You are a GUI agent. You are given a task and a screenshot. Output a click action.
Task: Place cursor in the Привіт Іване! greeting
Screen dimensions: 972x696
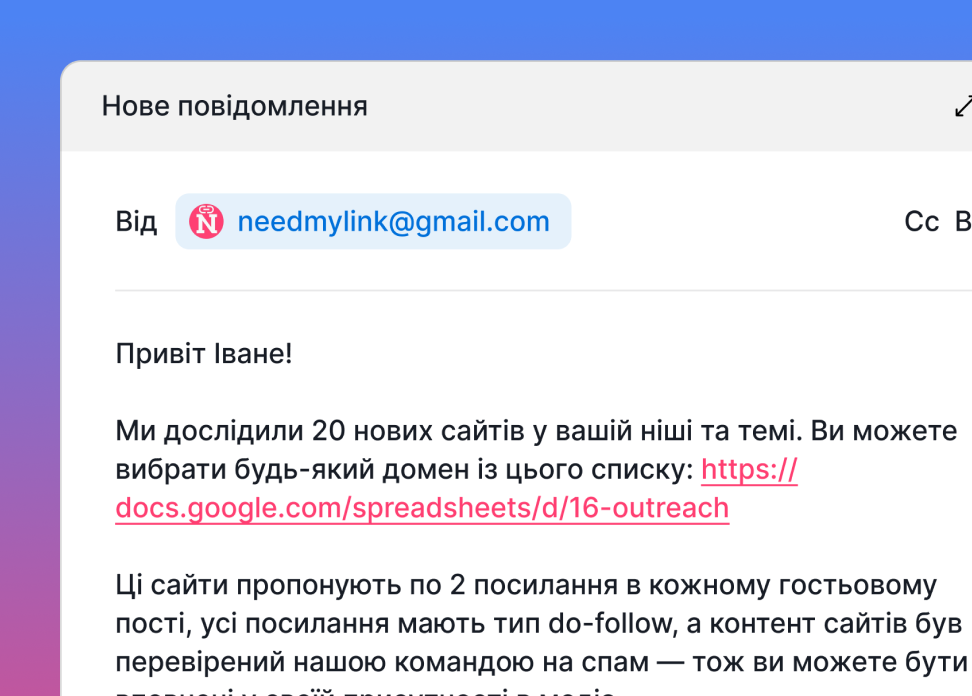[x=204, y=353]
